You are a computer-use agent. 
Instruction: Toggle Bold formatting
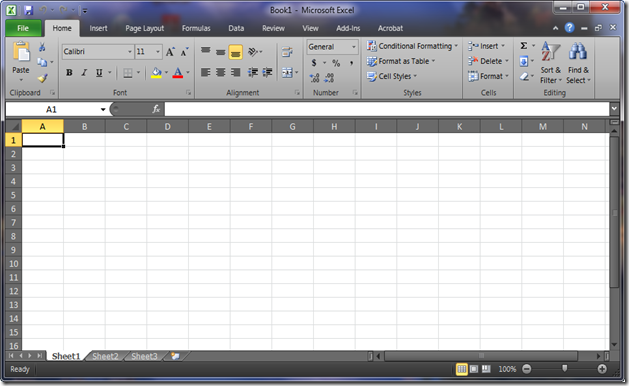tap(69, 73)
